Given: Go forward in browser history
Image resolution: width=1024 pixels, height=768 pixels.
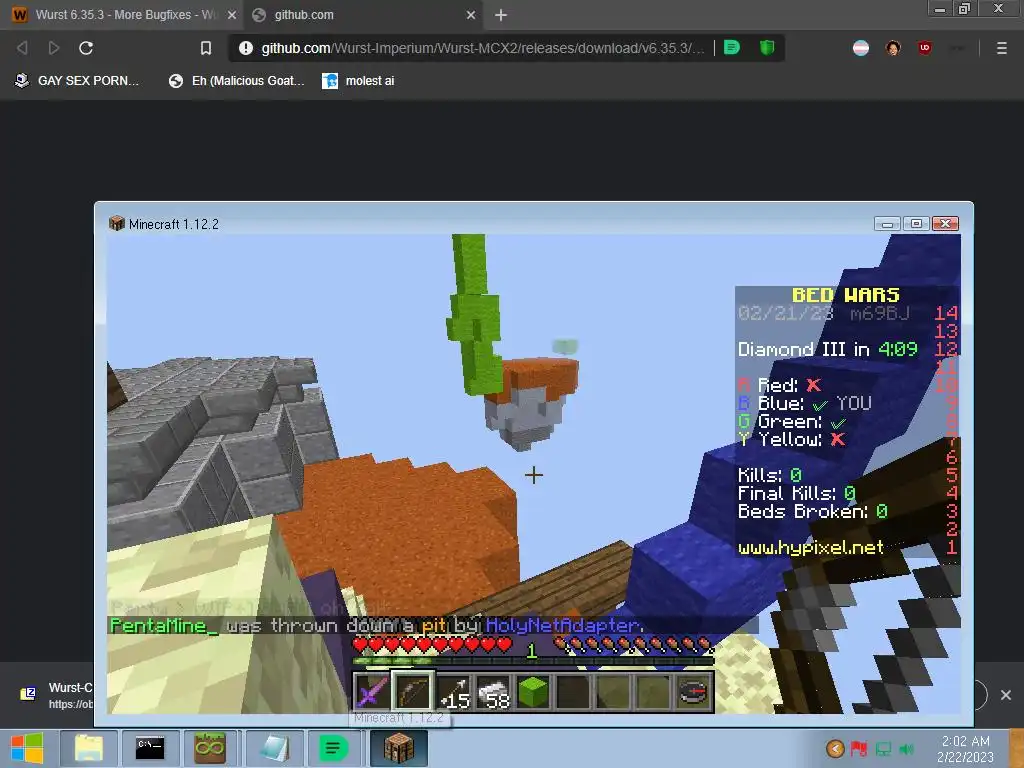Looking at the screenshot, I should [54, 48].
